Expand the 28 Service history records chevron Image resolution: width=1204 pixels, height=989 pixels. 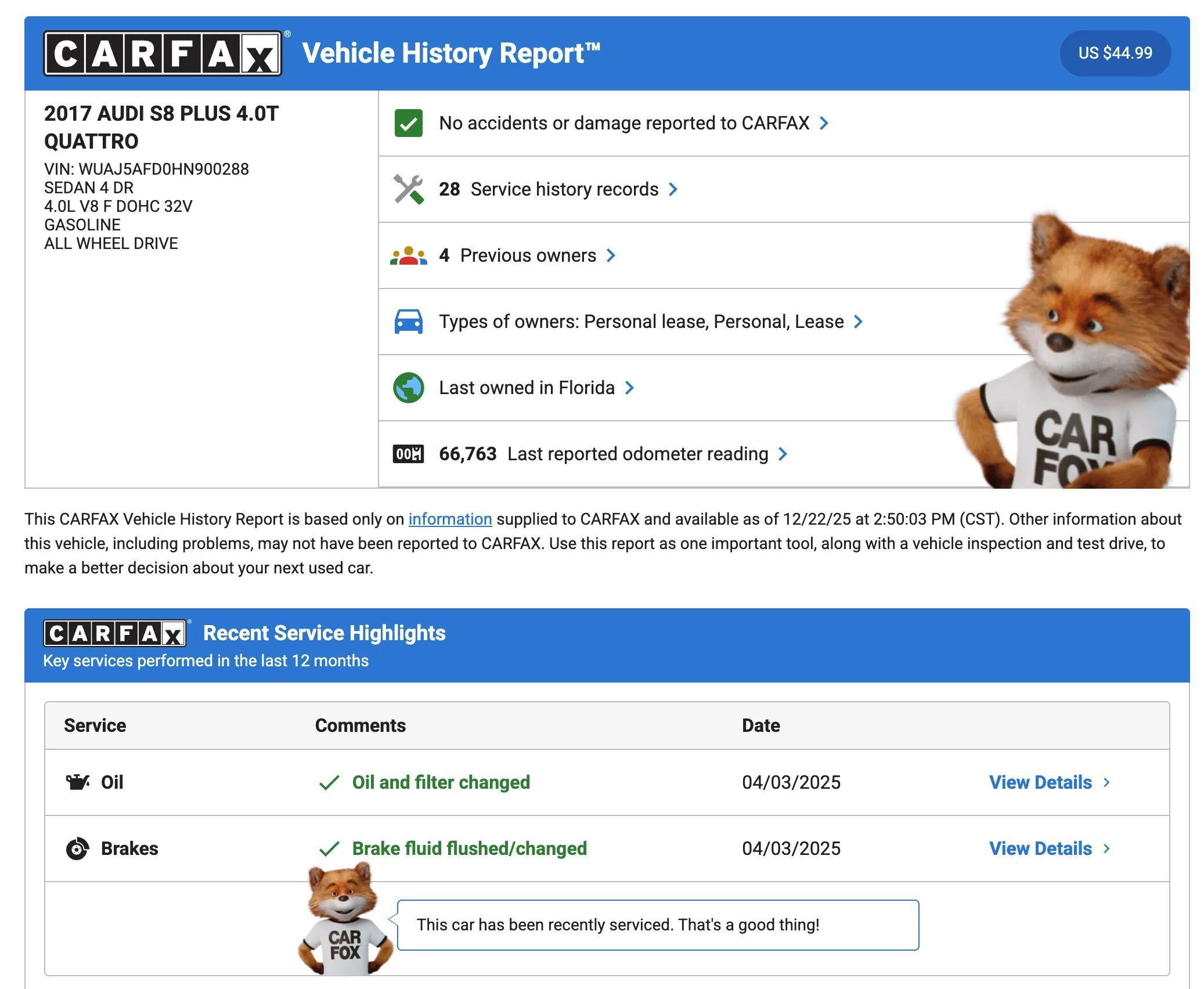pyautogui.click(x=673, y=189)
